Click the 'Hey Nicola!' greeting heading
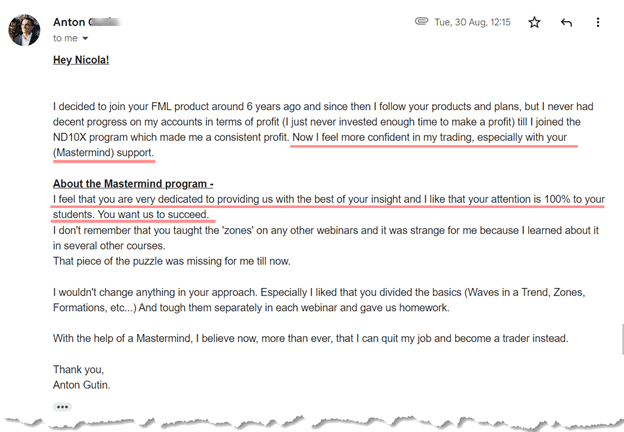 (81, 60)
